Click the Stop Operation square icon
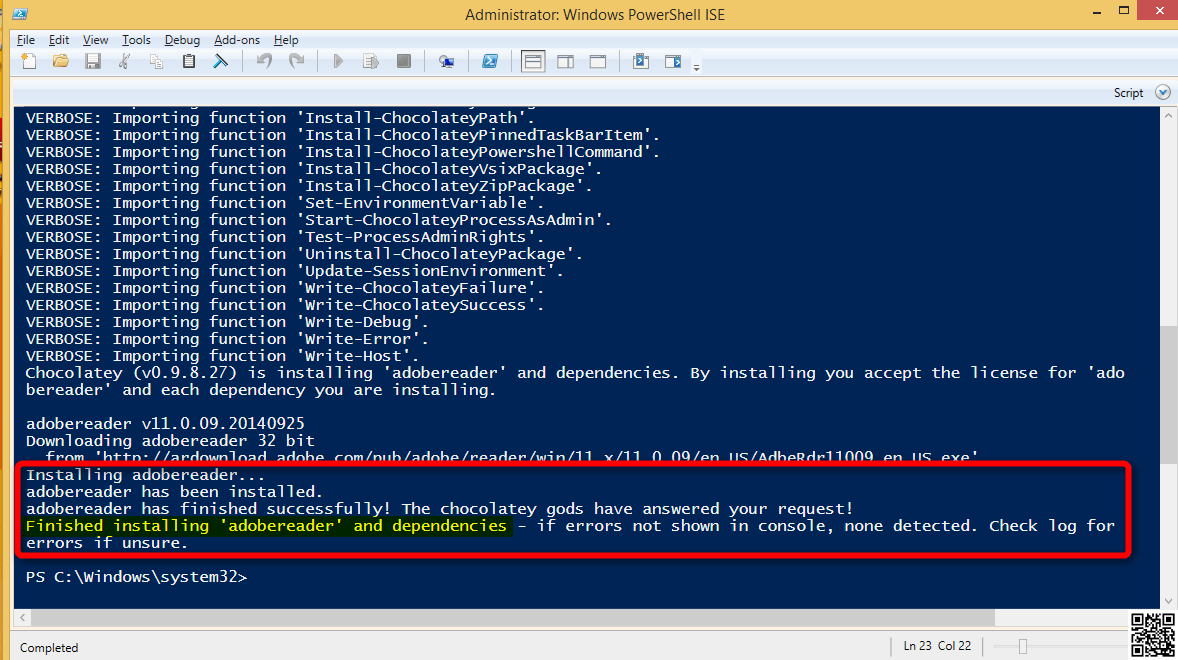1178x660 pixels. pos(403,62)
